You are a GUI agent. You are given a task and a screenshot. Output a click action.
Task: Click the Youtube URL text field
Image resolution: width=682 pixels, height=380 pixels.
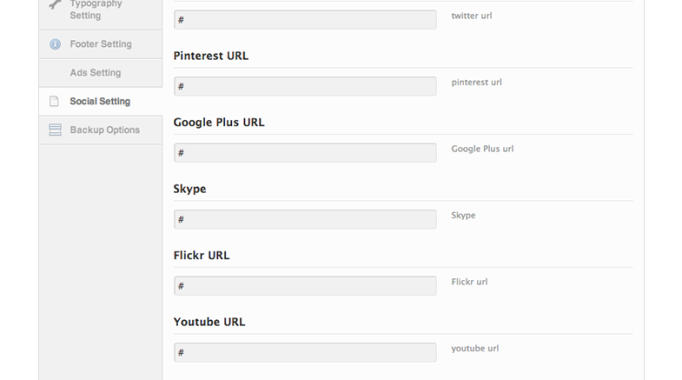[x=305, y=353]
